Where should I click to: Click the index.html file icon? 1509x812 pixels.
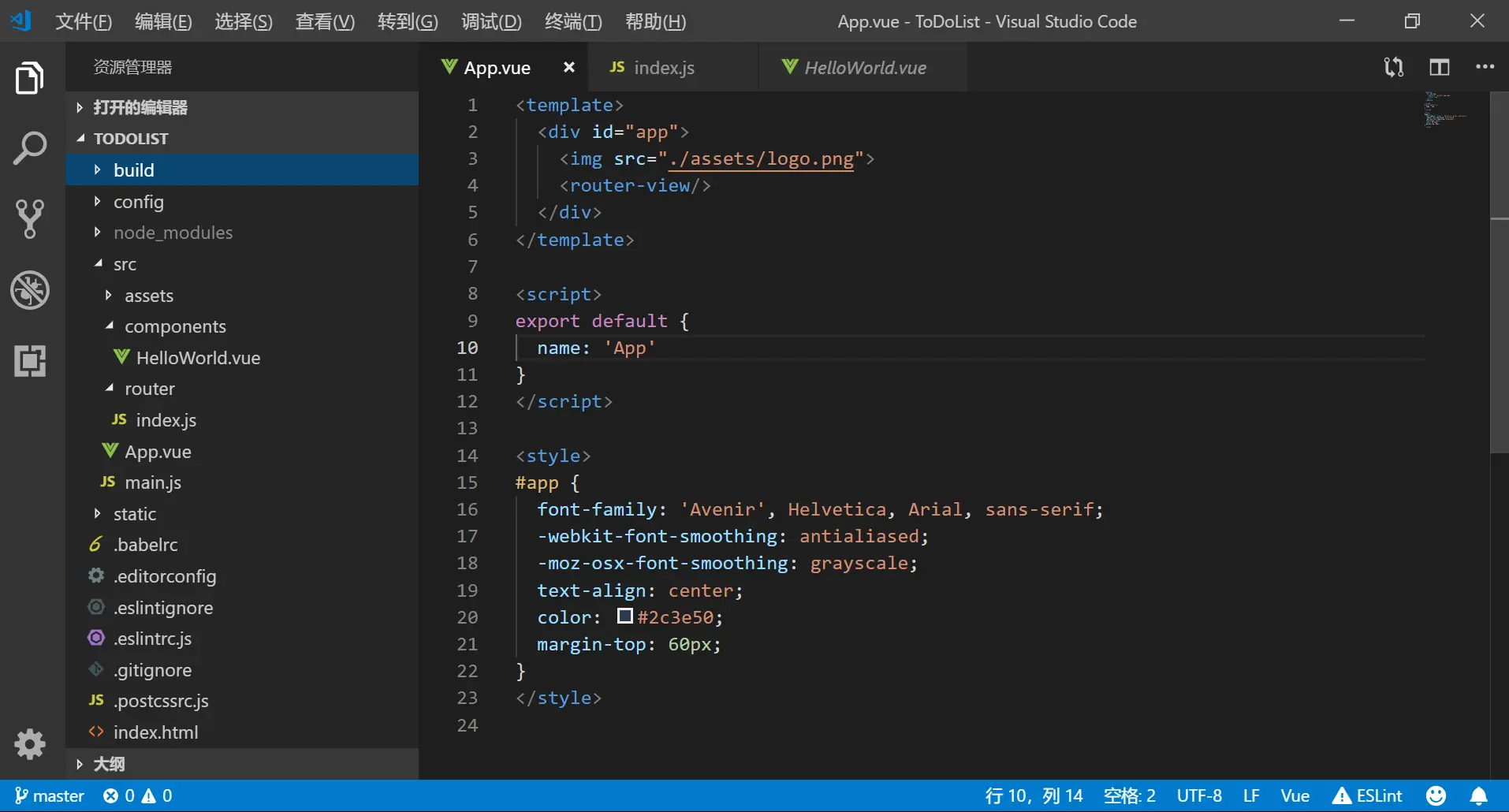pyautogui.click(x=96, y=732)
